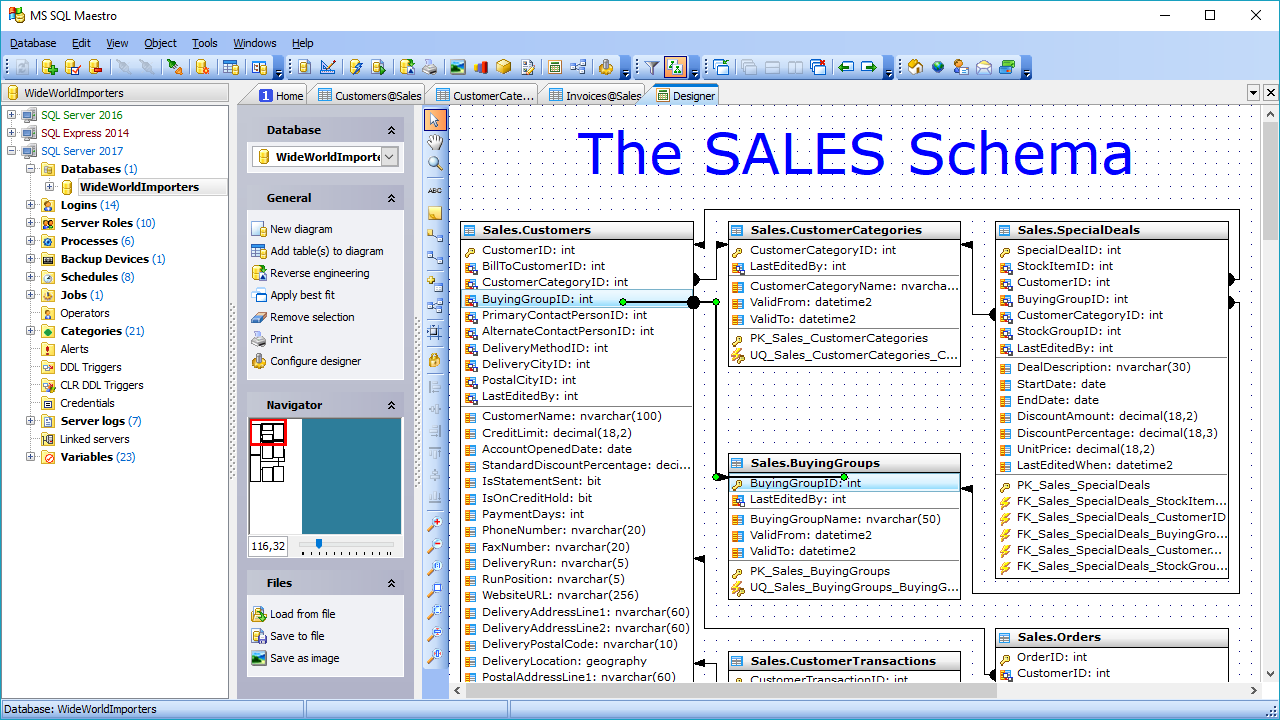Click Reverse engineering link
The image size is (1280, 720).
(x=319, y=273)
